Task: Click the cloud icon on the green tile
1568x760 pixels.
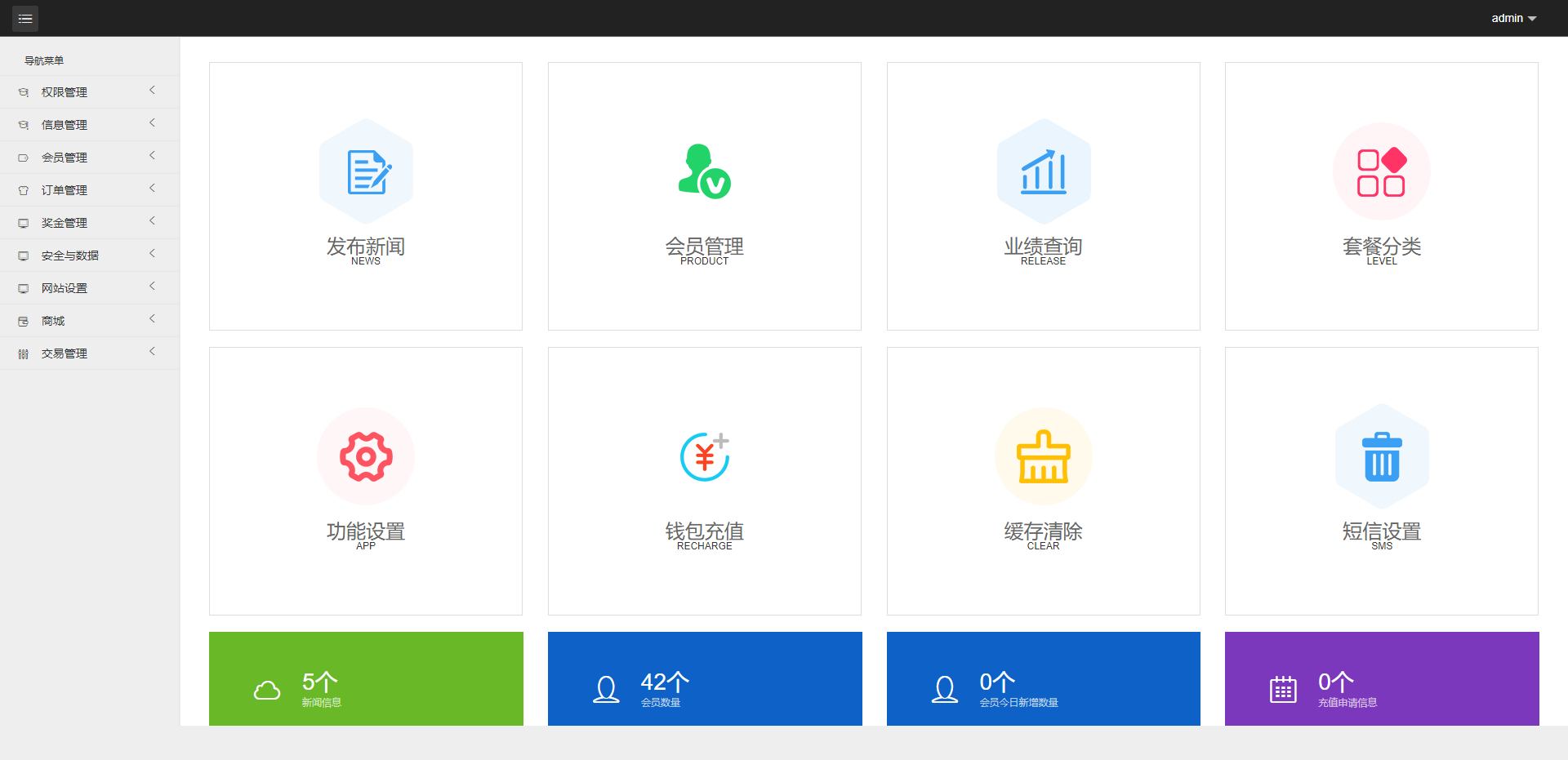Action: pyautogui.click(x=266, y=690)
